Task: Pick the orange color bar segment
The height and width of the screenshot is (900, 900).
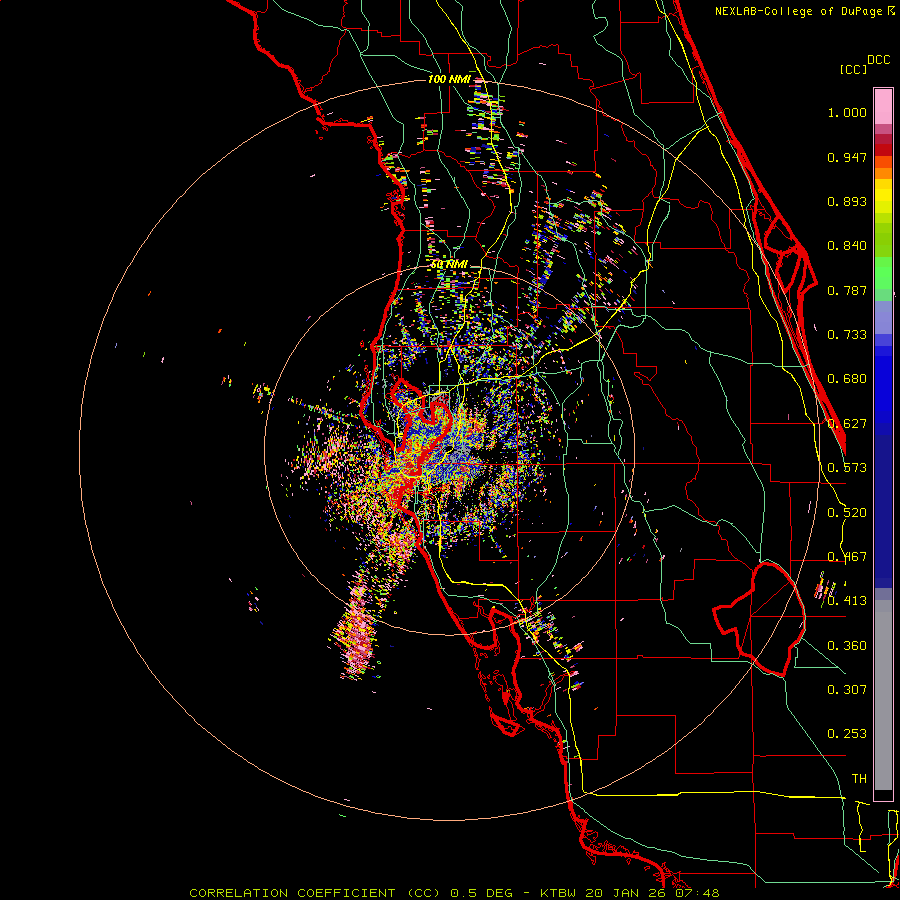Action: click(883, 173)
